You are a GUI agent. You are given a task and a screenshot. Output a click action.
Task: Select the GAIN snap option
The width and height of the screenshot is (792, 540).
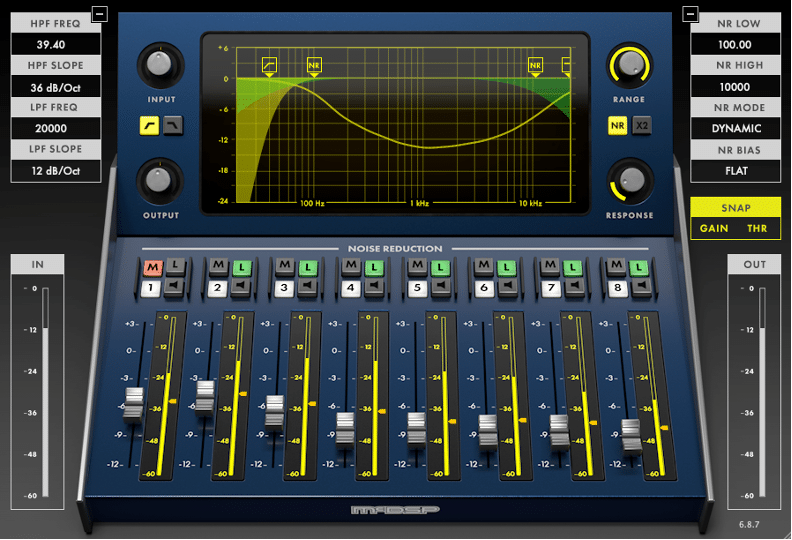pyautogui.click(x=713, y=229)
